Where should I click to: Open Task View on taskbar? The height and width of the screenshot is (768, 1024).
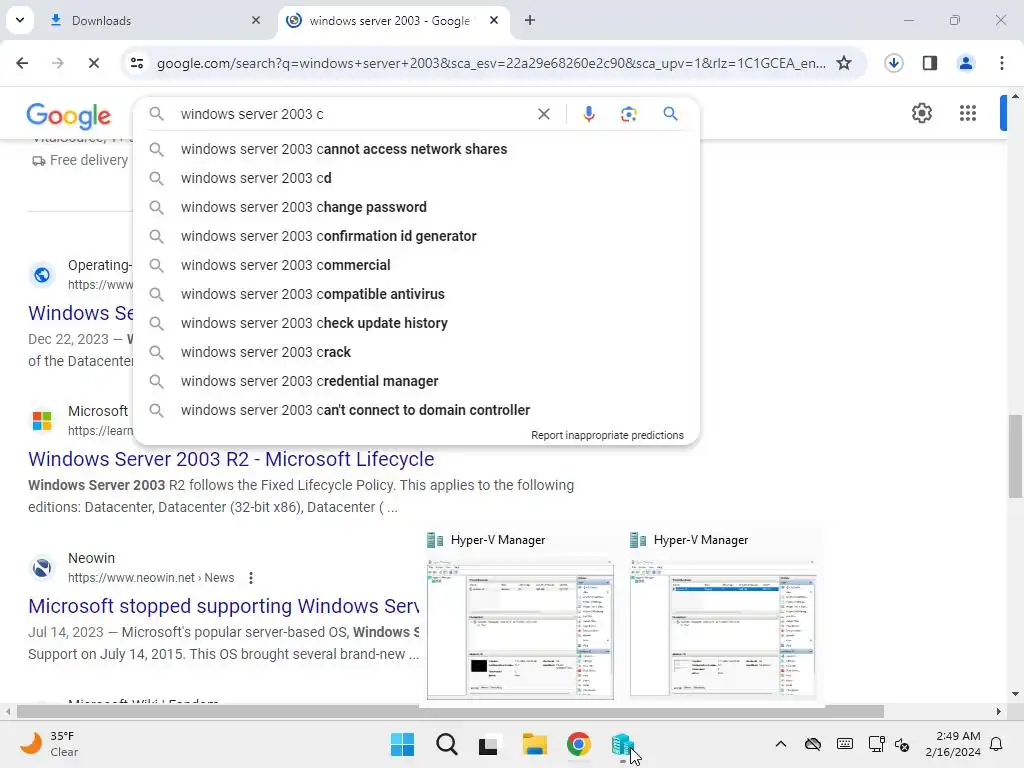(488, 744)
